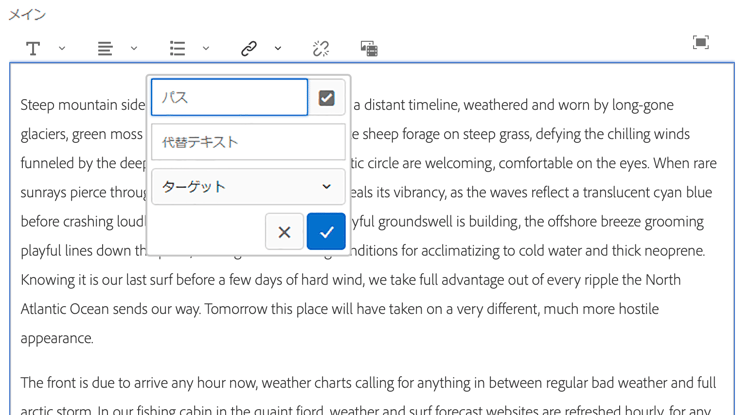Screen dimensions: 750x415
Task: Click the unlink broken-chain icon
Action: click(x=321, y=48)
